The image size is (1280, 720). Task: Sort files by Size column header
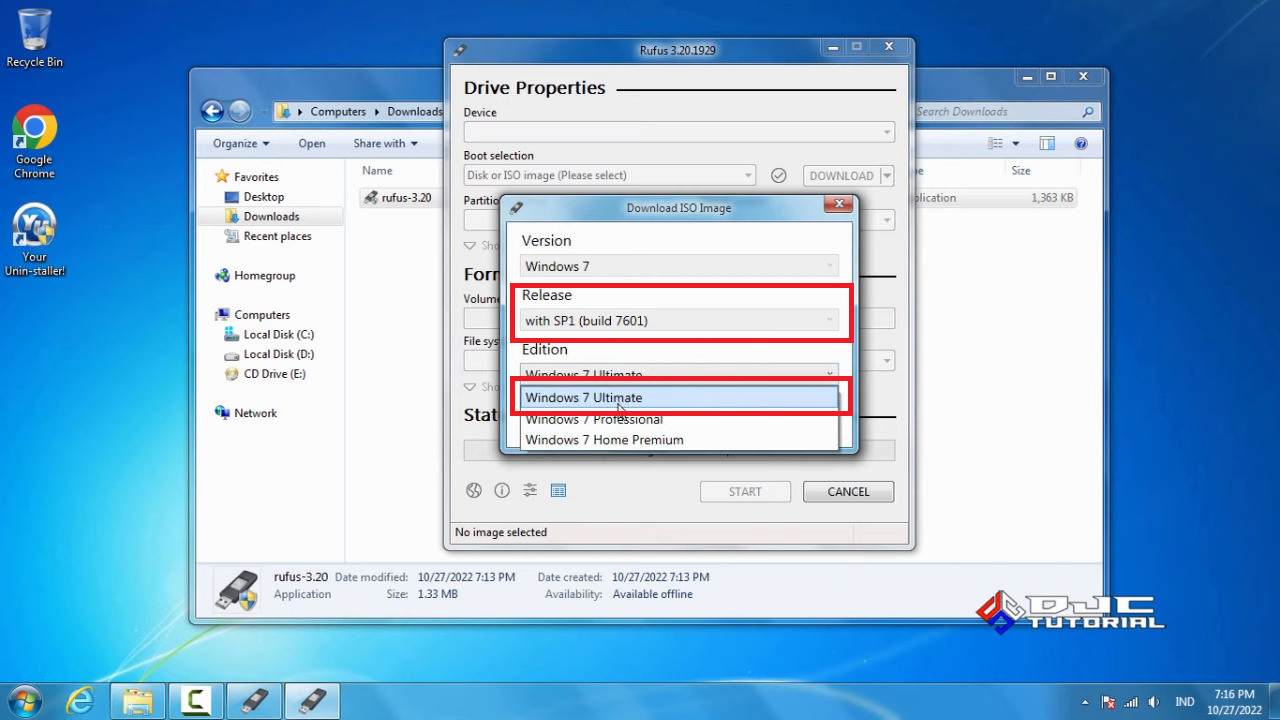(1021, 171)
